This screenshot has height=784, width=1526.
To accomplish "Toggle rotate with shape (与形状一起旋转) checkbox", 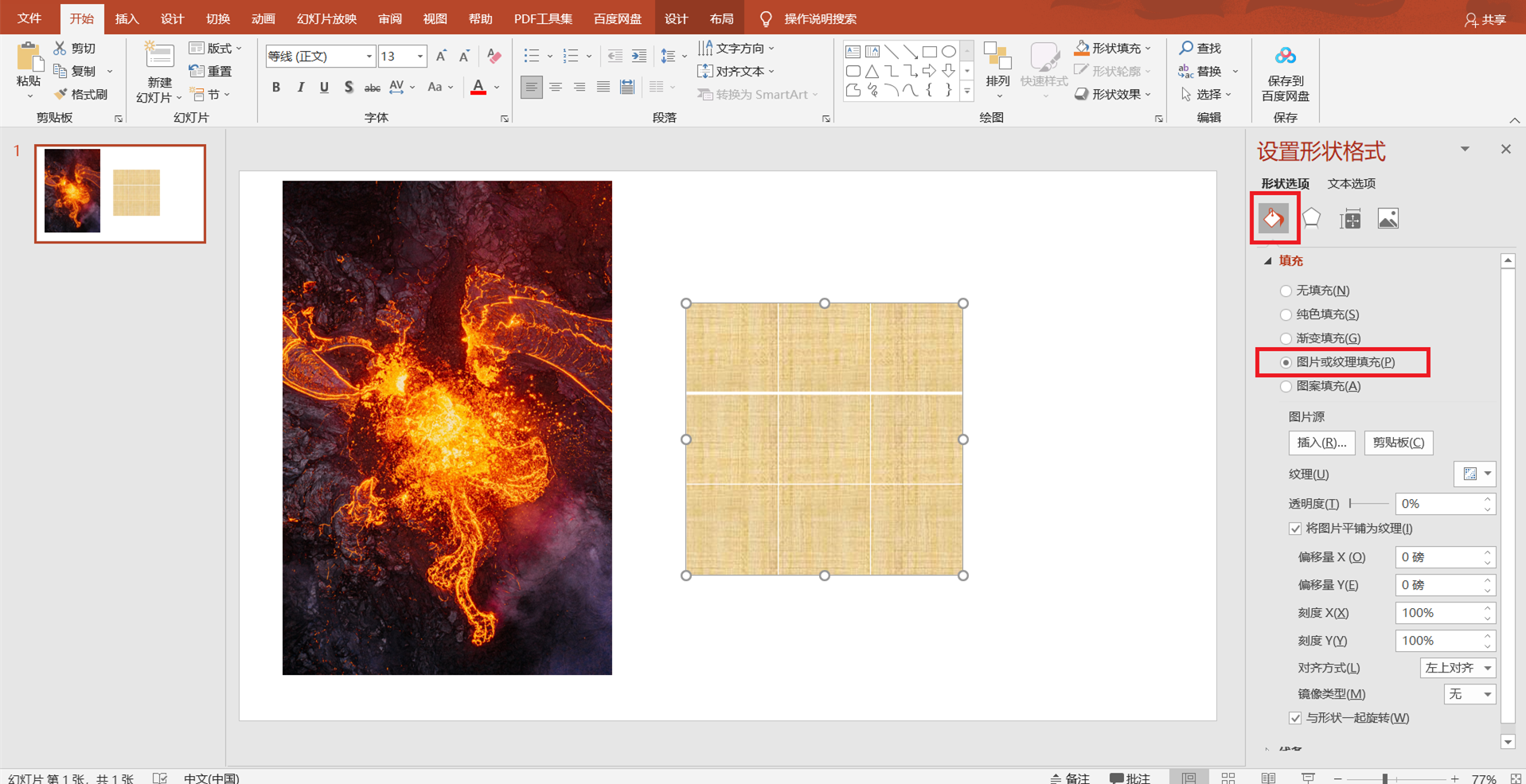I will tap(1295, 718).
